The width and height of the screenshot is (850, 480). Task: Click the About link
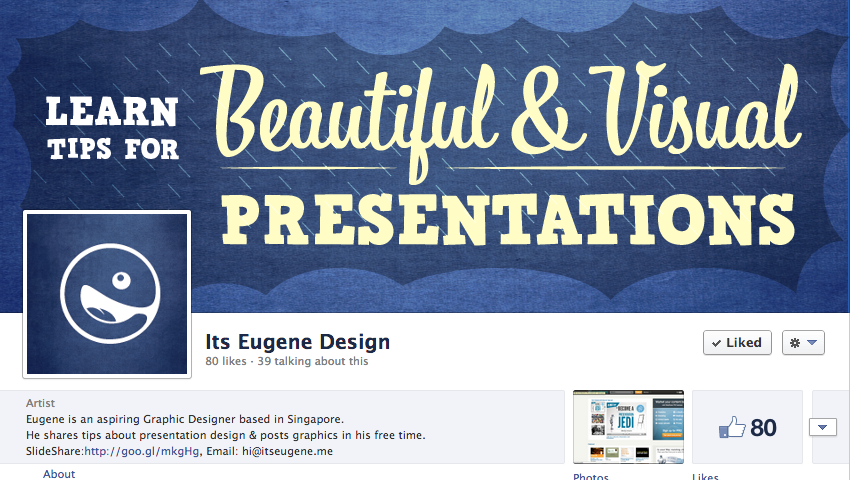tap(59, 474)
